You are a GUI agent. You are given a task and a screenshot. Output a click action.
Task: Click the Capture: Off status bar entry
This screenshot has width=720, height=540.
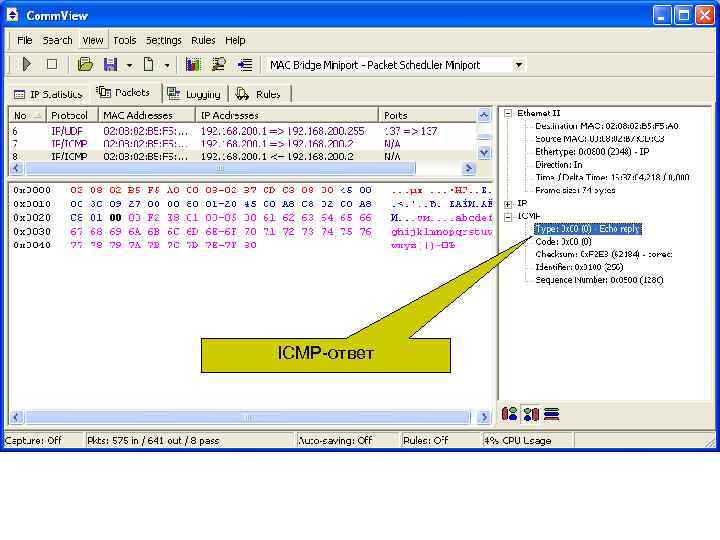click(x=33, y=440)
